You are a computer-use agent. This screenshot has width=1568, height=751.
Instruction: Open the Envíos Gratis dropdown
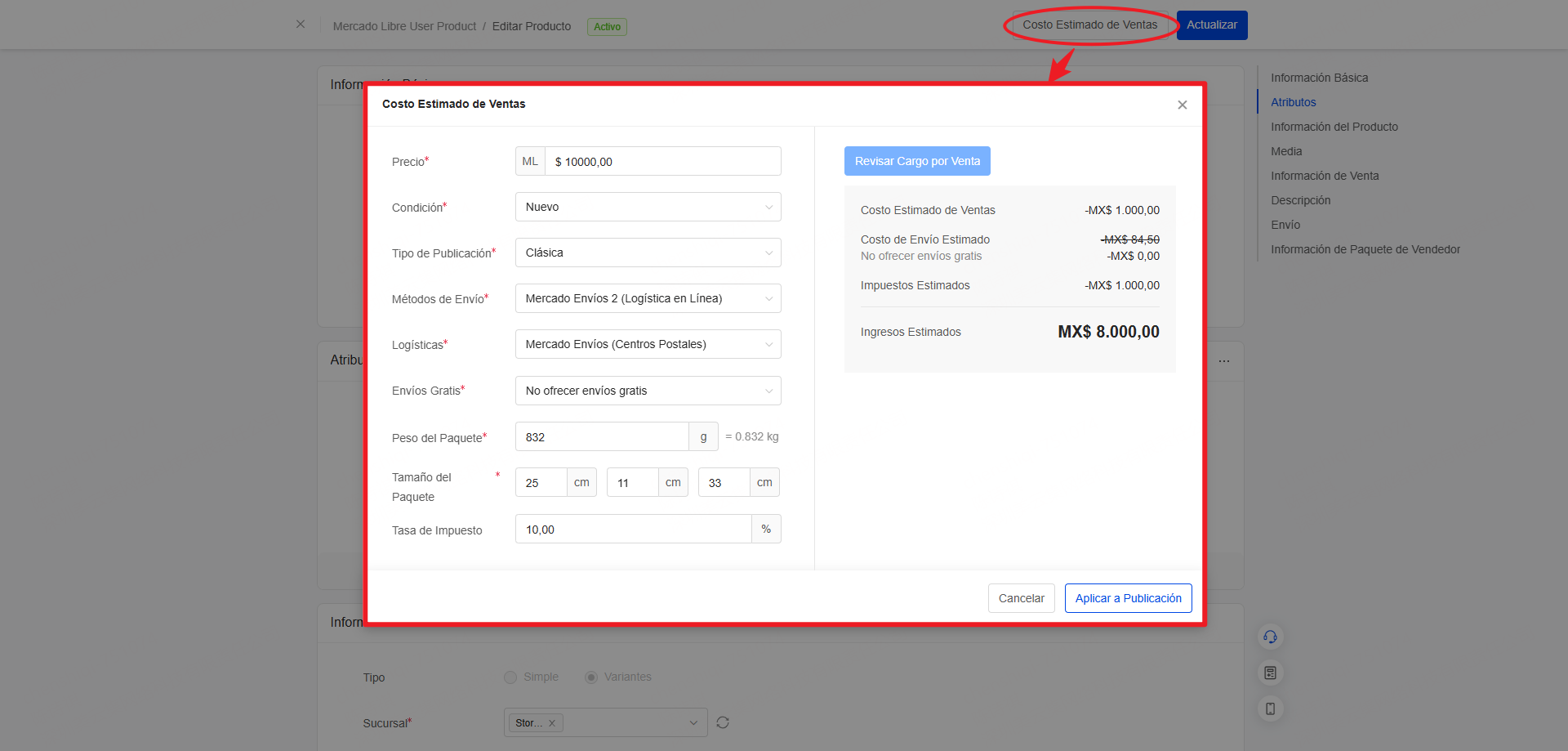tap(648, 391)
